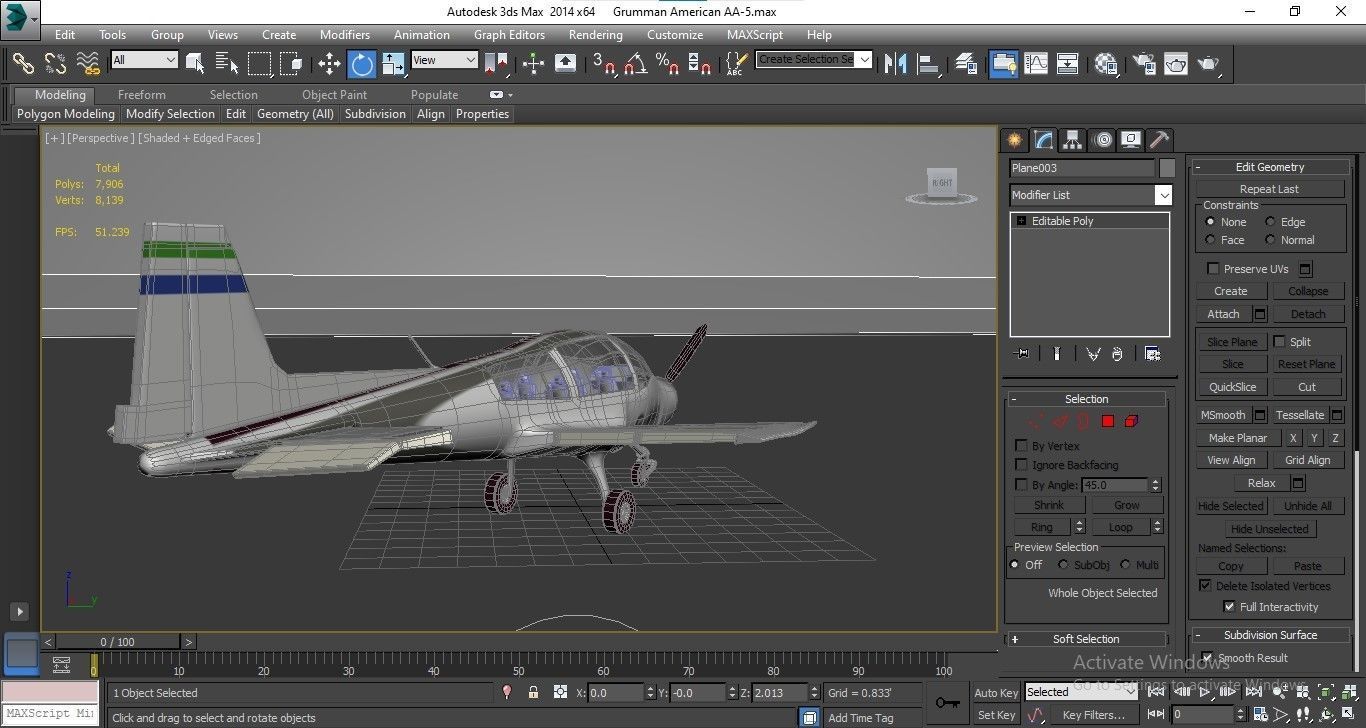Enable Preserve UVs checkbox
This screenshot has width=1366, height=728.
(x=1213, y=269)
